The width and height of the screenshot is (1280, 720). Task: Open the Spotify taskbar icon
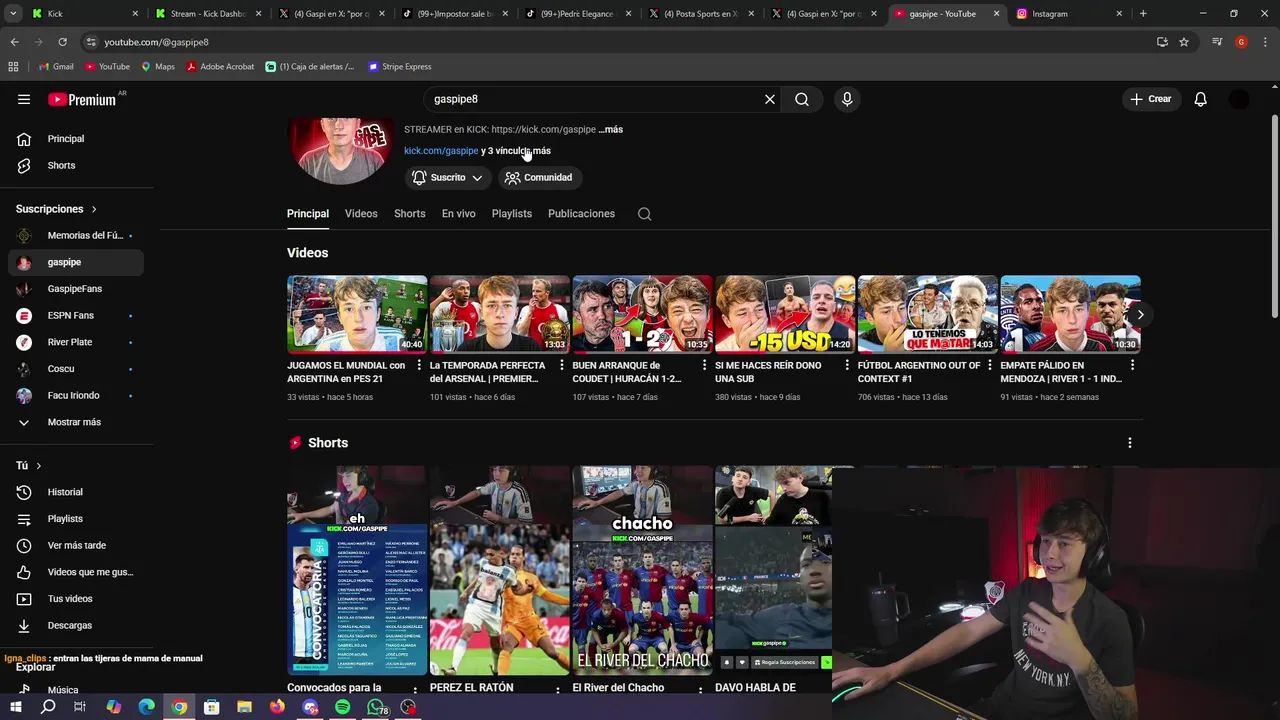343,707
